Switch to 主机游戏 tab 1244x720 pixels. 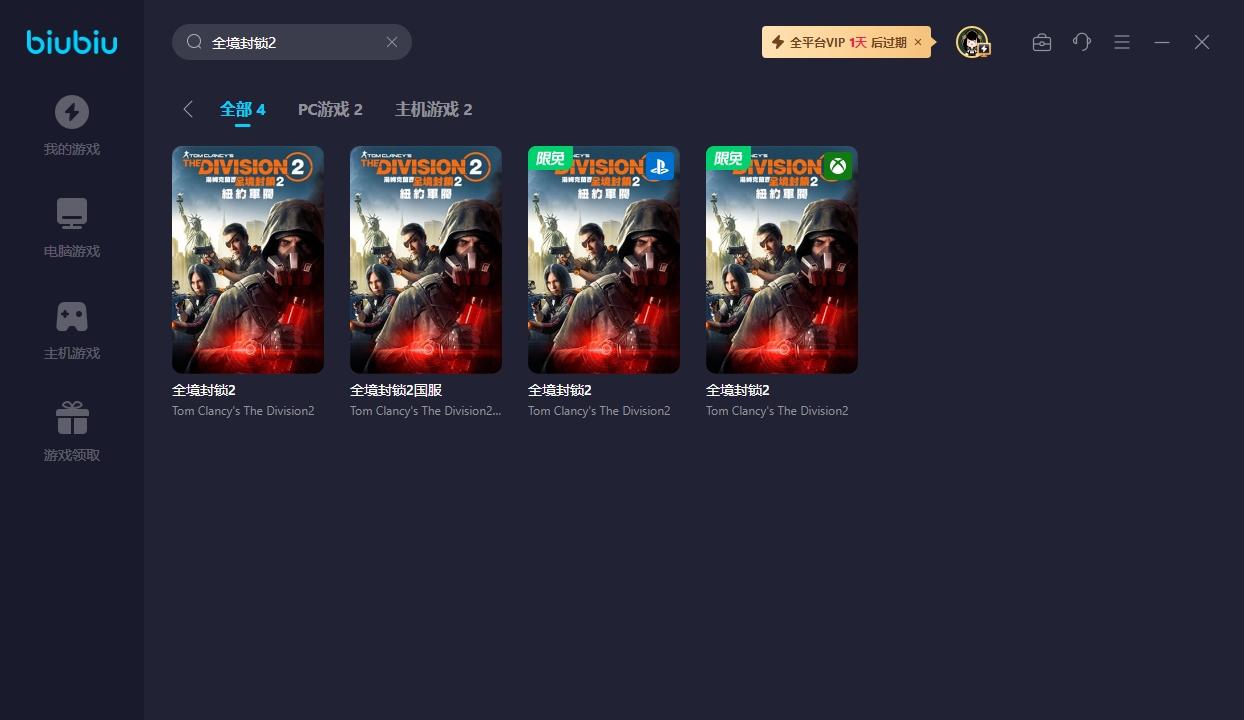coord(433,109)
